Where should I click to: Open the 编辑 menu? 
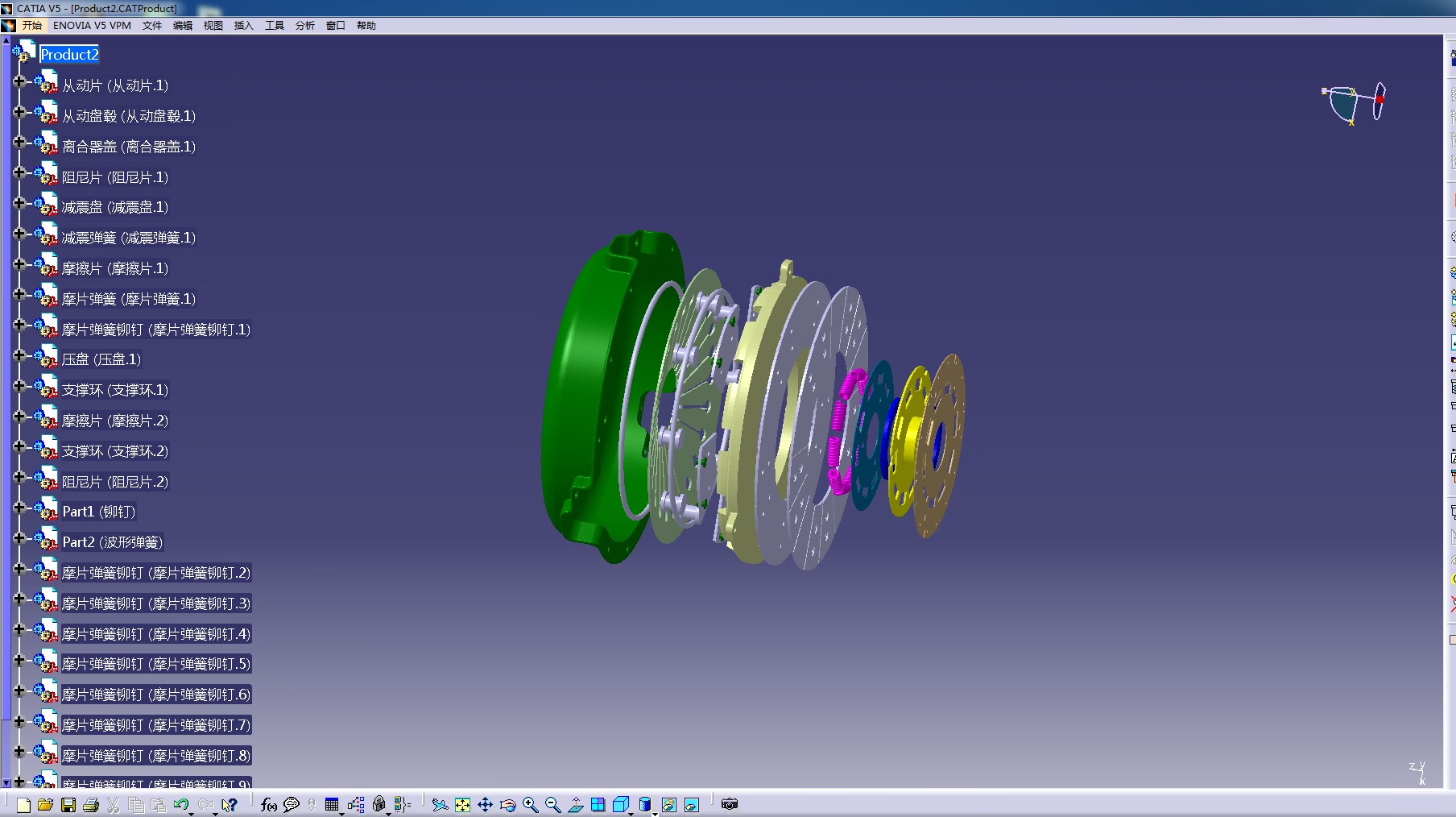(183, 25)
